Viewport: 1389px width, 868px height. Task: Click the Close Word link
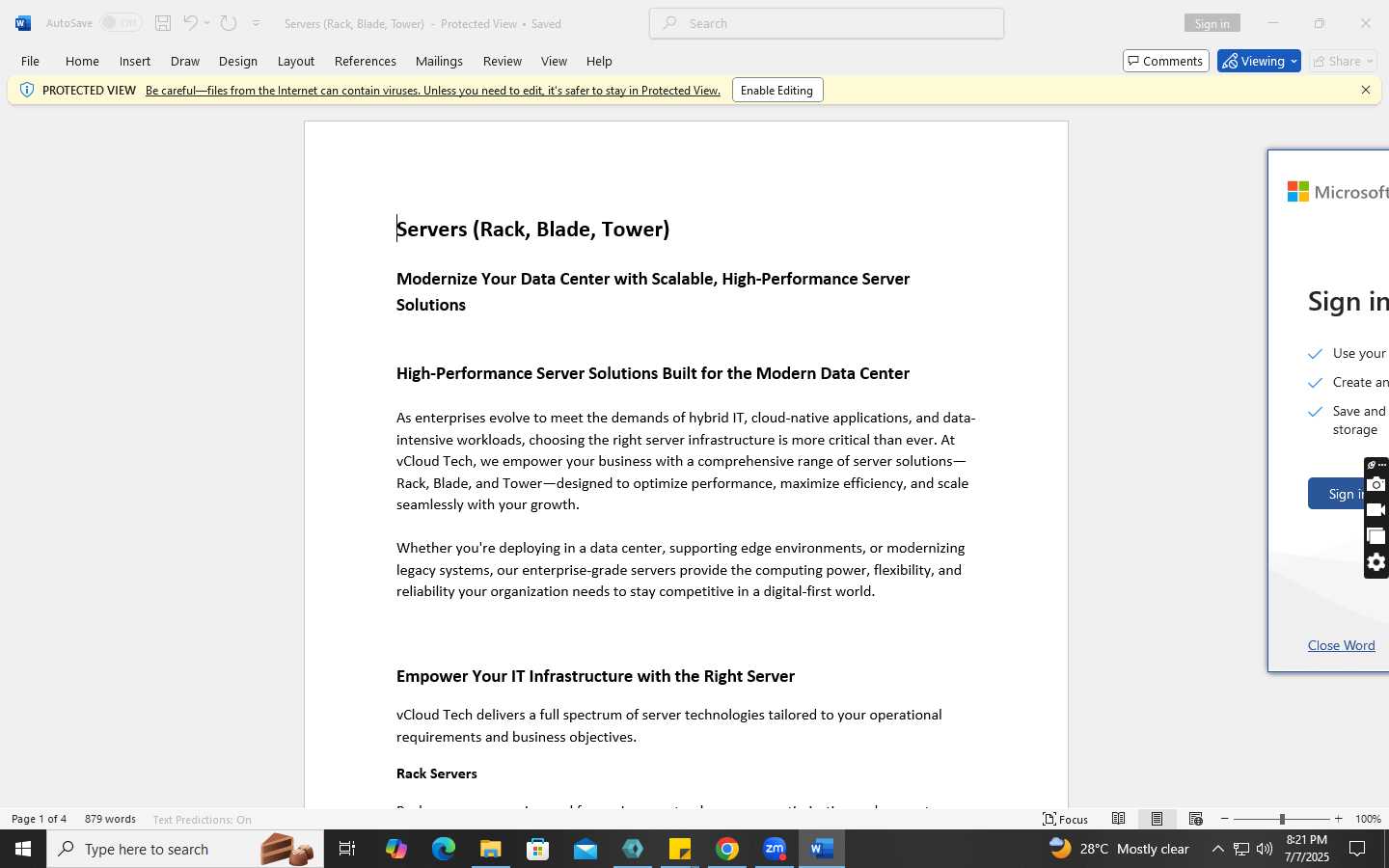tap(1342, 645)
